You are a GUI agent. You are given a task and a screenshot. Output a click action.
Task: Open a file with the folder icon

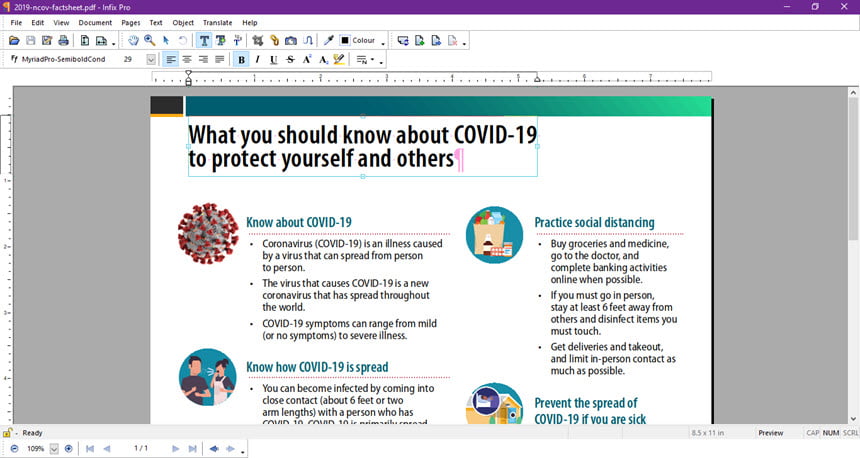coord(14,41)
